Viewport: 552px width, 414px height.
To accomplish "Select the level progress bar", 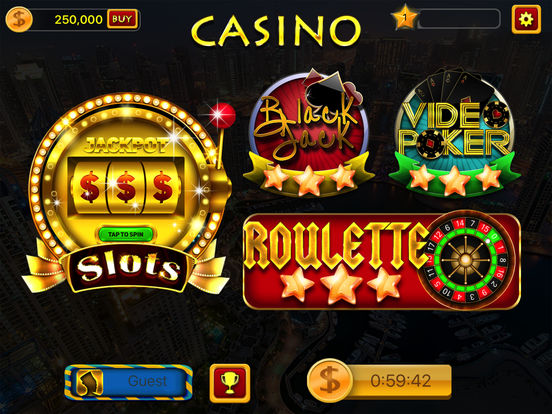I will tap(459, 18).
